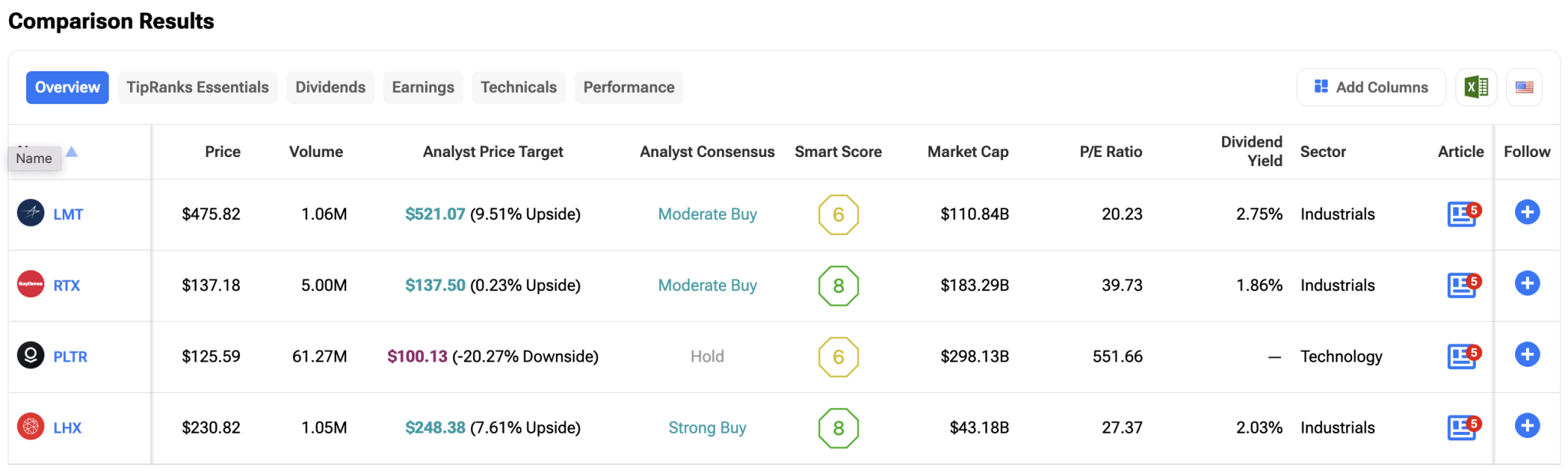Open articles icon for LMT
The width and height of the screenshot is (1568, 471).
click(x=1463, y=214)
